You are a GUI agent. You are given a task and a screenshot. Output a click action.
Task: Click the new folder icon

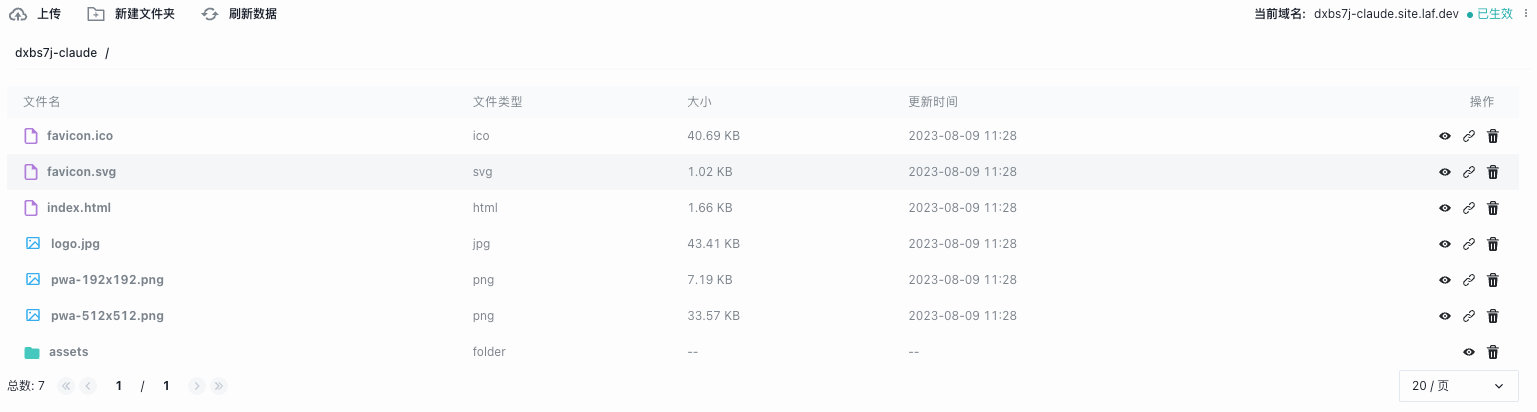[95, 14]
